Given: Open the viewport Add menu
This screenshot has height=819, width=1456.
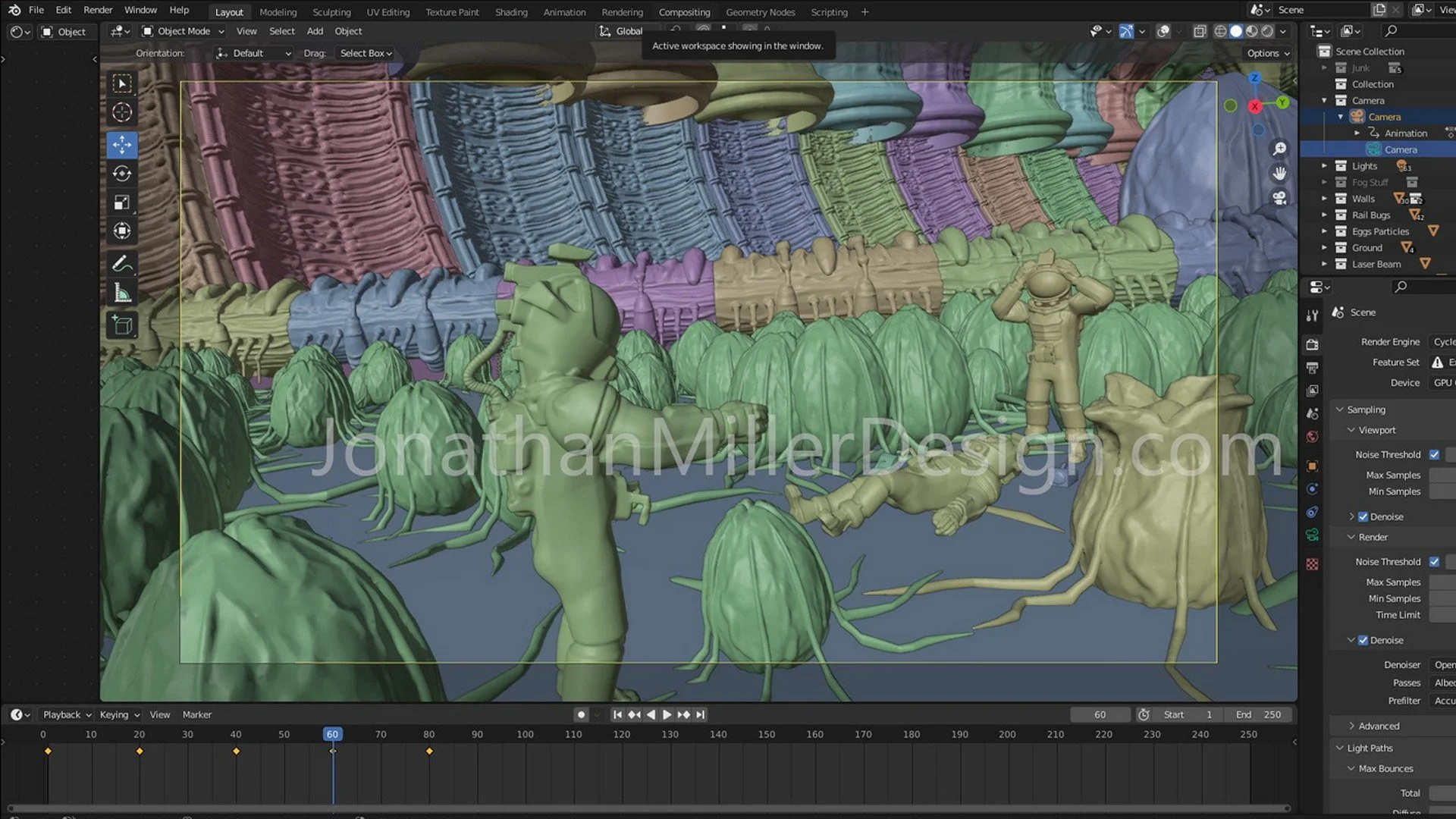Looking at the screenshot, I should (315, 31).
